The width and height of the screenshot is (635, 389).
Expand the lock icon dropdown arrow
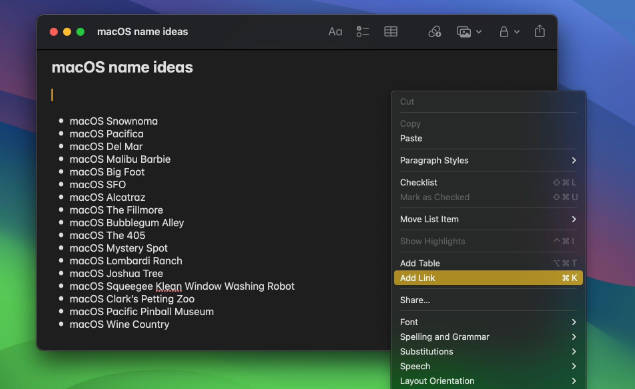pyautogui.click(x=517, y=32)
